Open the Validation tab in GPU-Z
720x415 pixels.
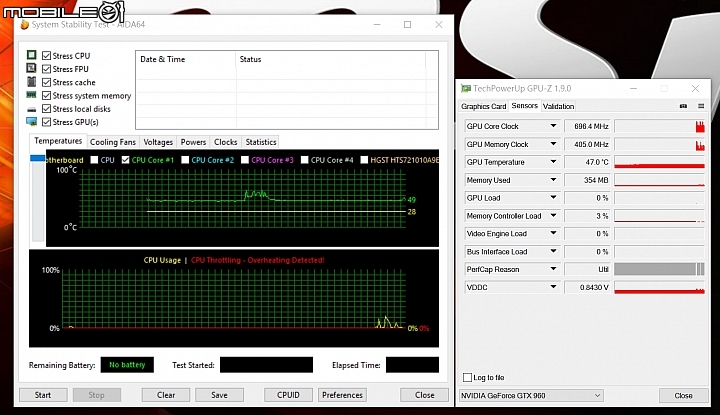click(x=558, y=106)
